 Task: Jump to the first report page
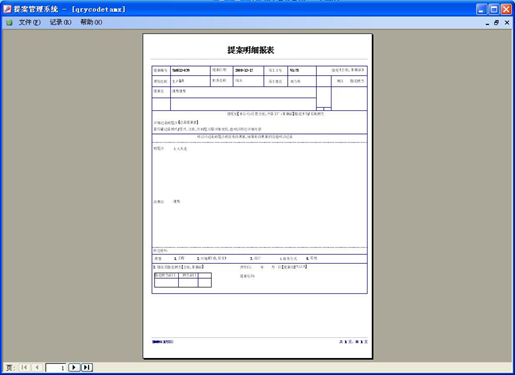[x=24, y=367]
